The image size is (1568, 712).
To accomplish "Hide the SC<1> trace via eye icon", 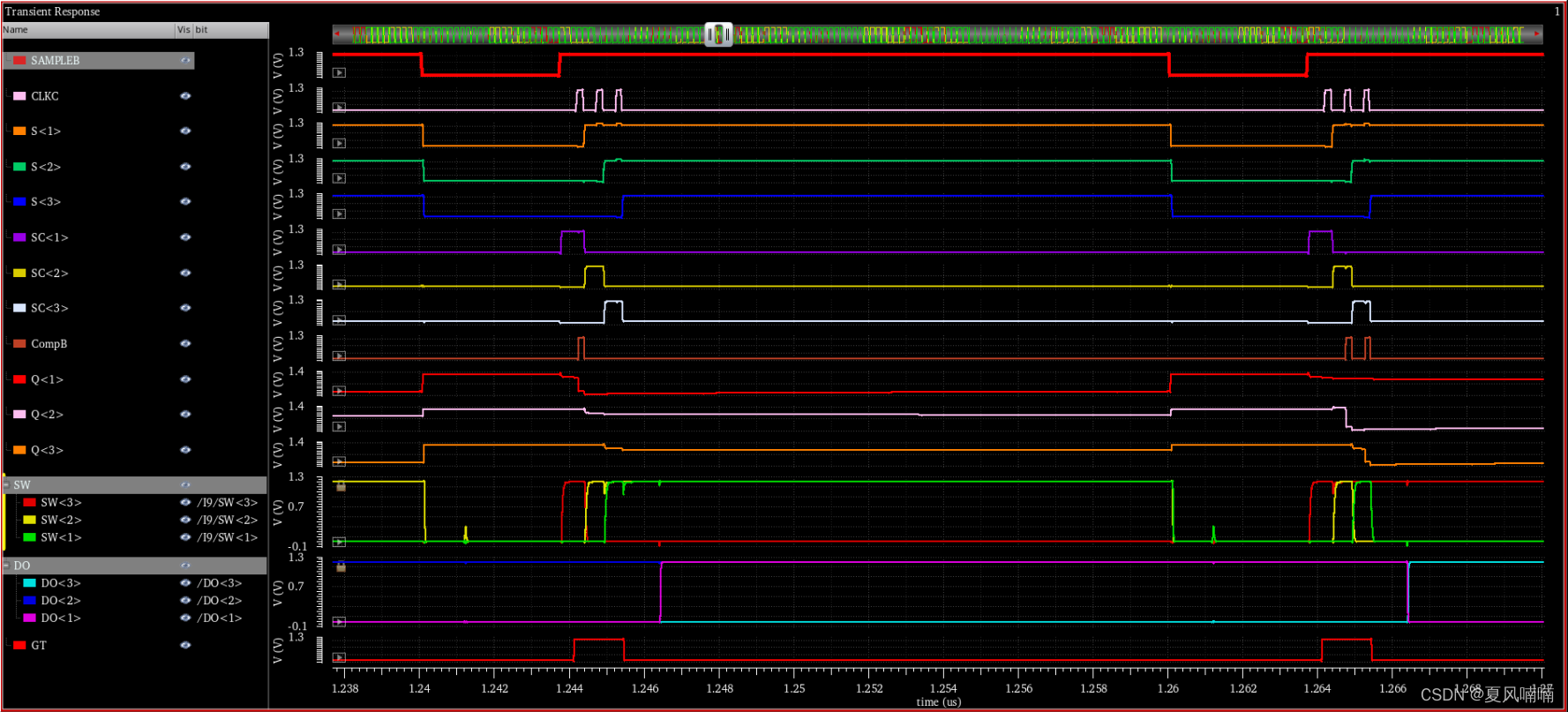I will pyautogui.click(x=185, y=237).
